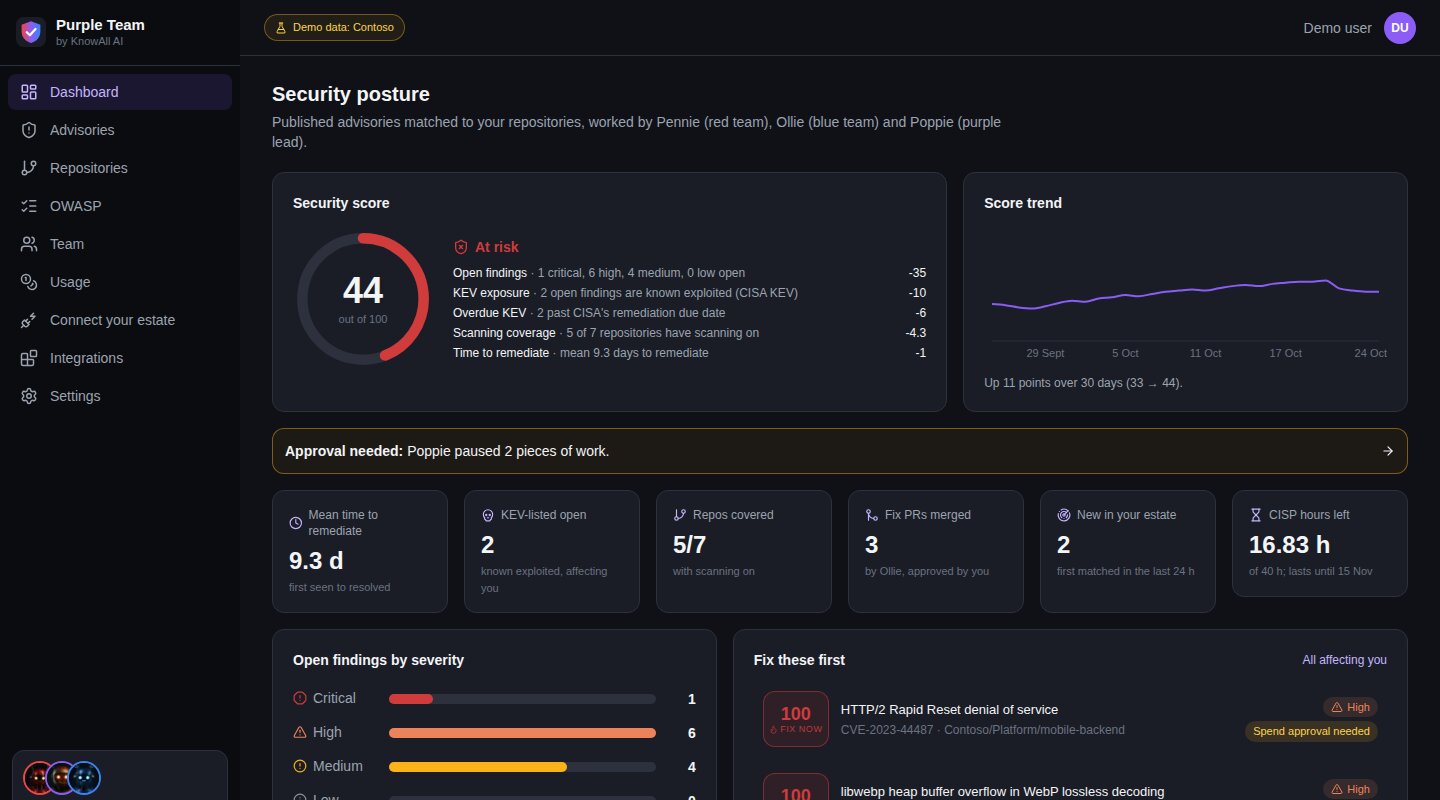Screen dimensions: 1440x800
Task: Click the High severity bar
Action: coord(522,733)
